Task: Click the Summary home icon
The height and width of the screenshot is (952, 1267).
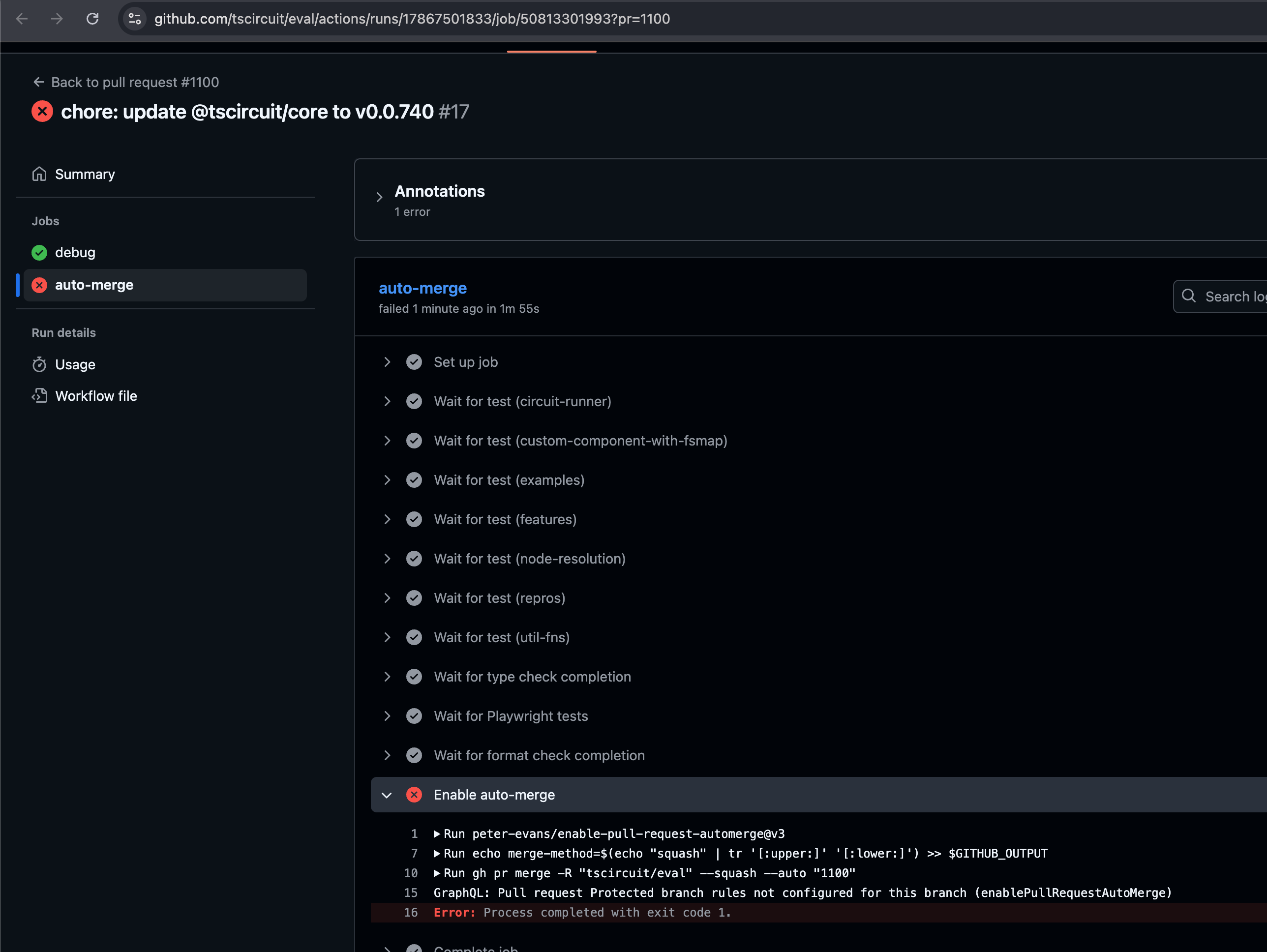Action: [39, 174]
